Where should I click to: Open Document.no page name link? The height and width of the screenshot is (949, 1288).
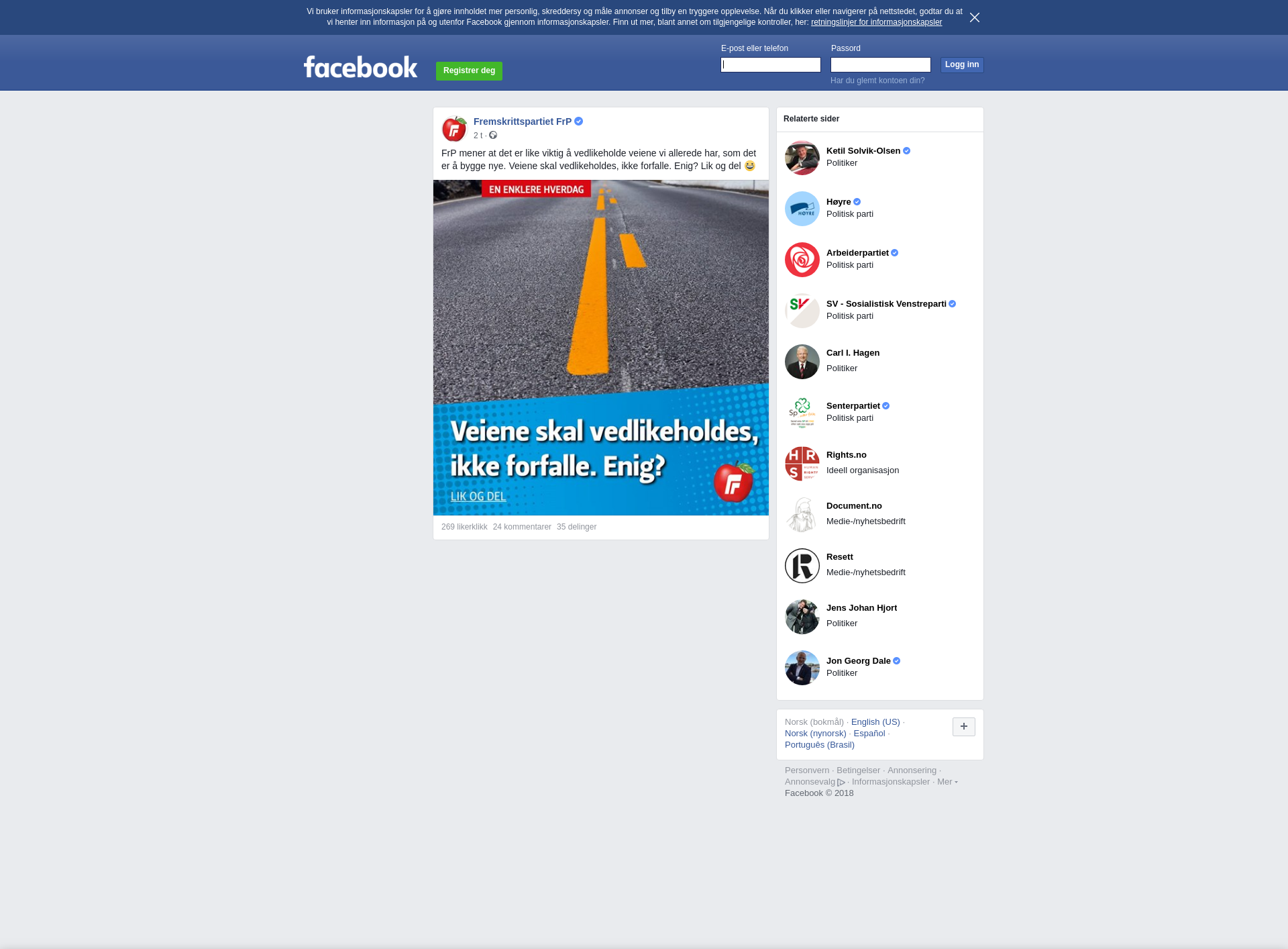(x=854, y=506)
